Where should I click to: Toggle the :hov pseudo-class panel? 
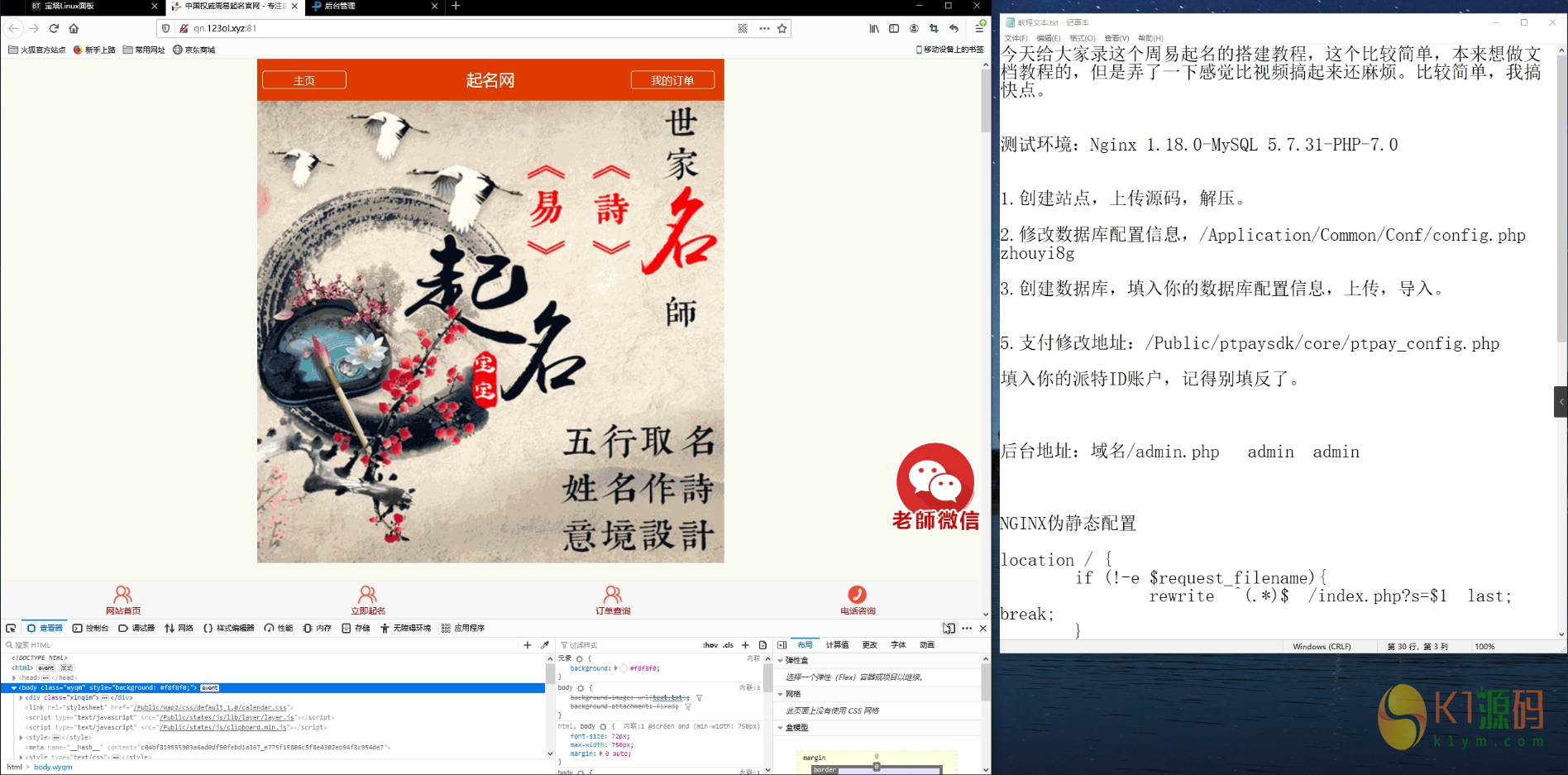(710, 645)
